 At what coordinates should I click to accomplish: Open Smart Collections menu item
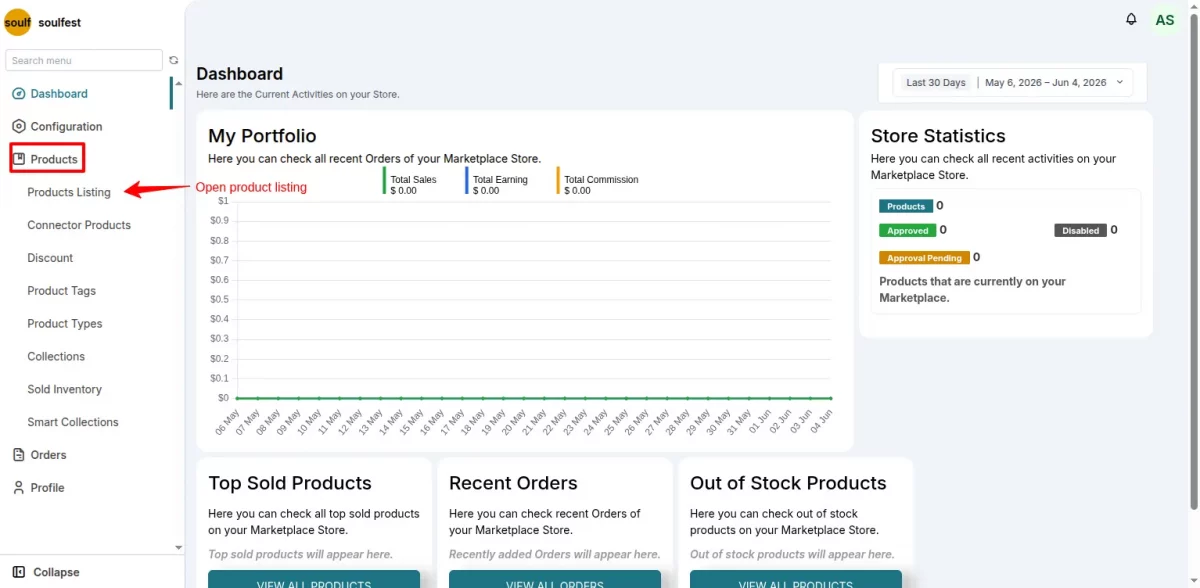73,422
